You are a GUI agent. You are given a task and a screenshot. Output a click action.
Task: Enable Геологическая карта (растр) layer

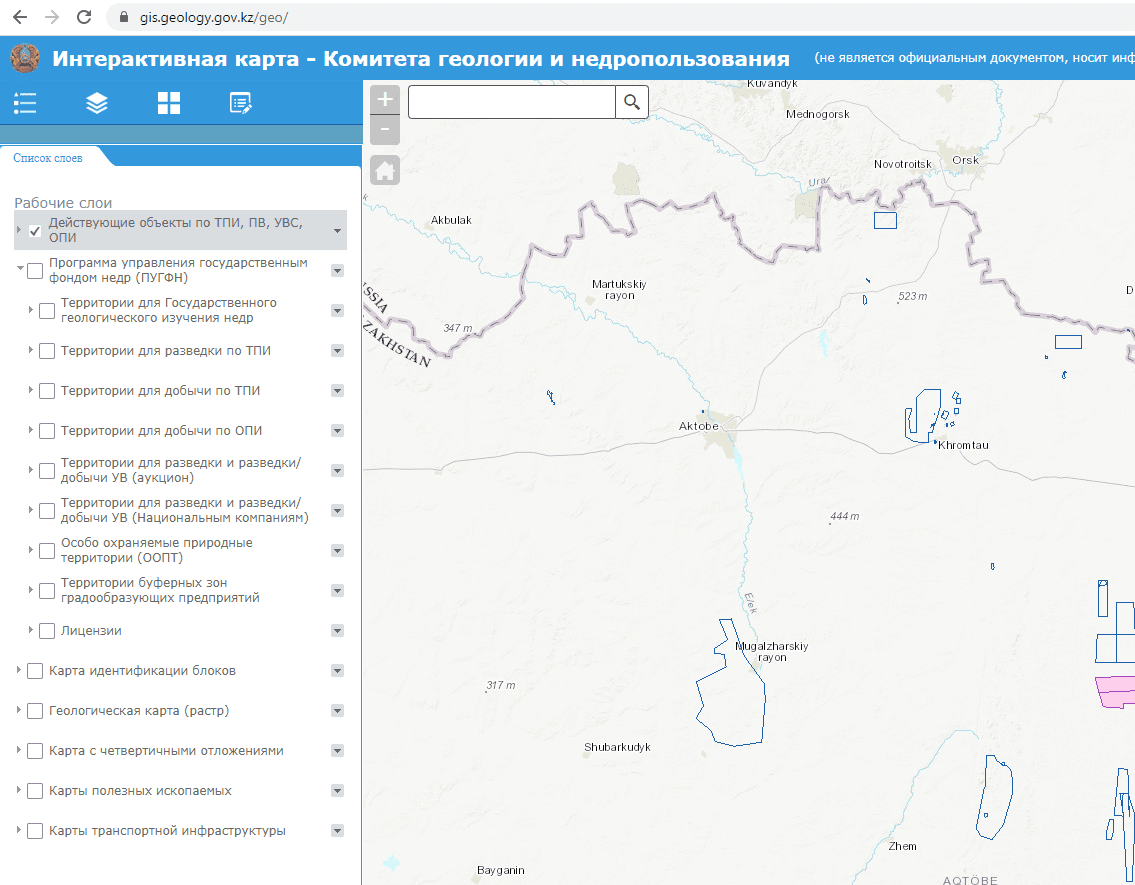pyautogui.click(x=35, y=711)
